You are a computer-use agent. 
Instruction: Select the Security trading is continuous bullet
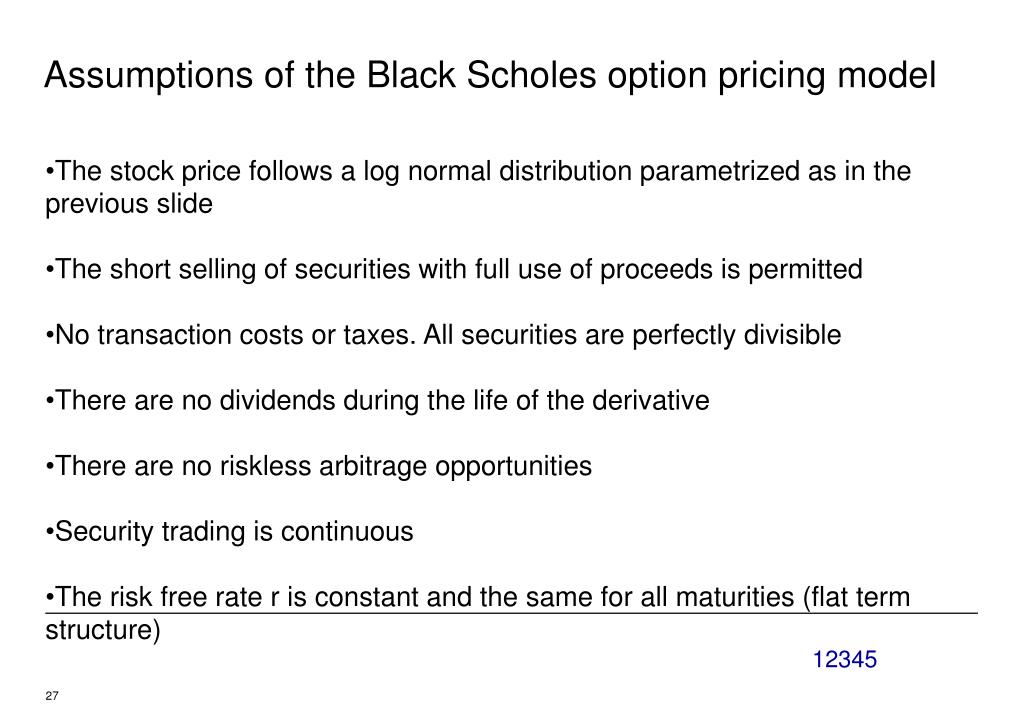coord(229,532)
